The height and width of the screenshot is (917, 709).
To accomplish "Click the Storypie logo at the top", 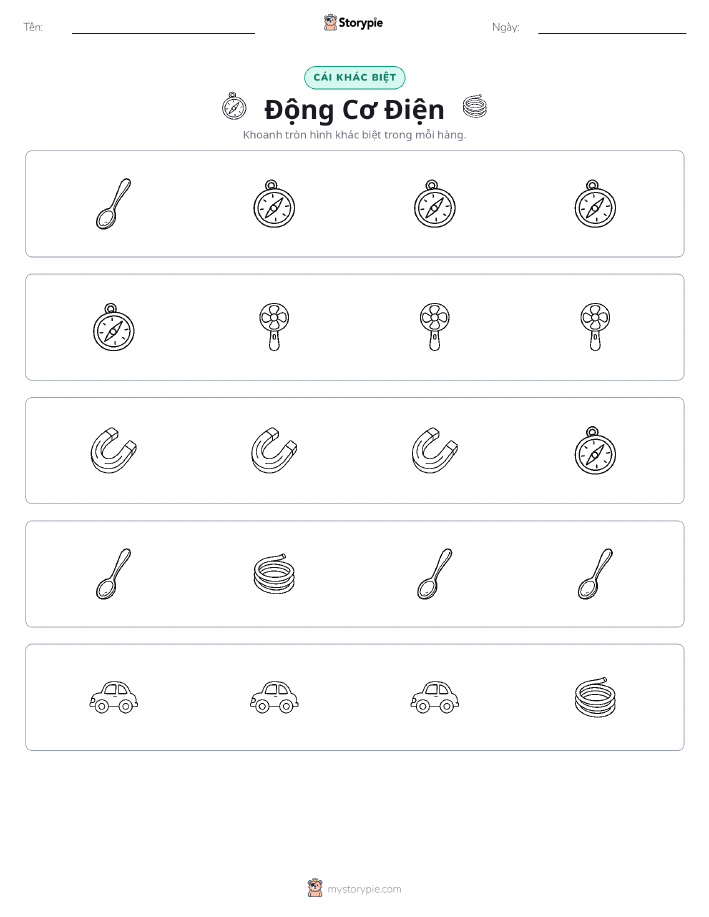I will tap(353, 23).
